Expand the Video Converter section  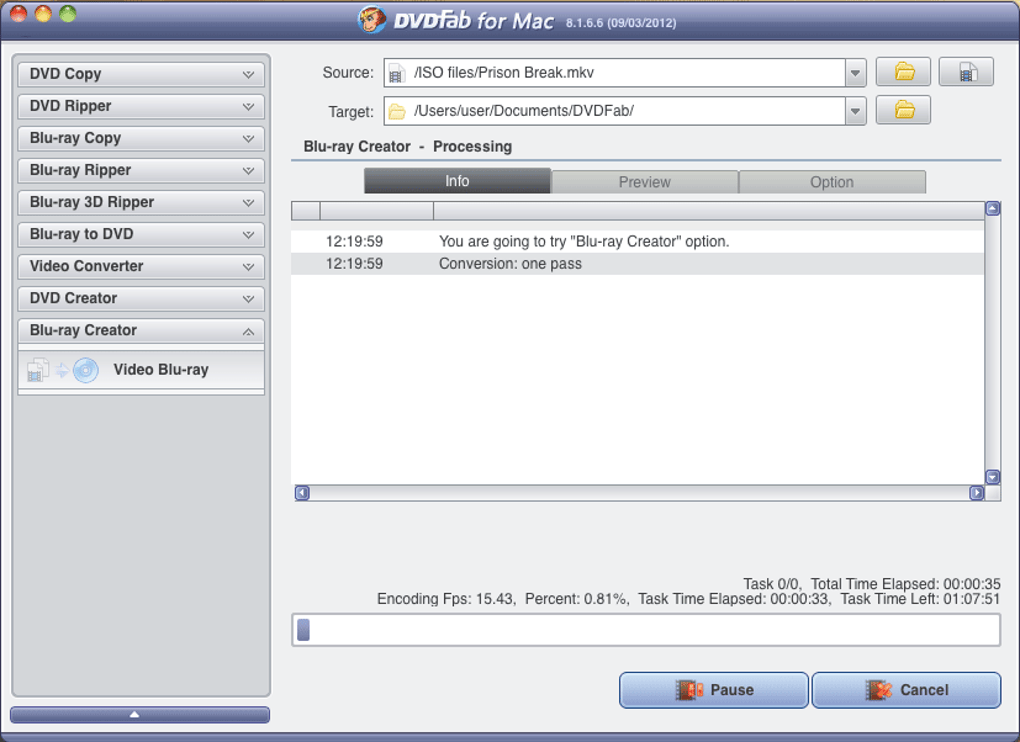click(141, 266)
